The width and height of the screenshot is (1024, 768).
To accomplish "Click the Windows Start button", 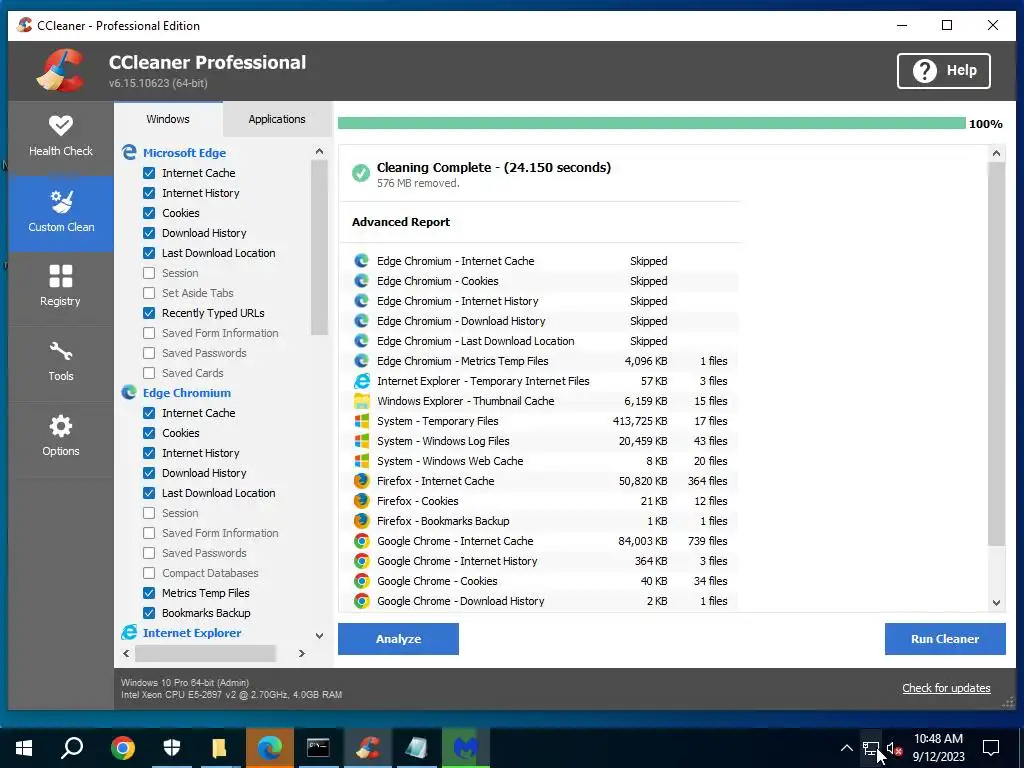I will [x=24, y=748].
